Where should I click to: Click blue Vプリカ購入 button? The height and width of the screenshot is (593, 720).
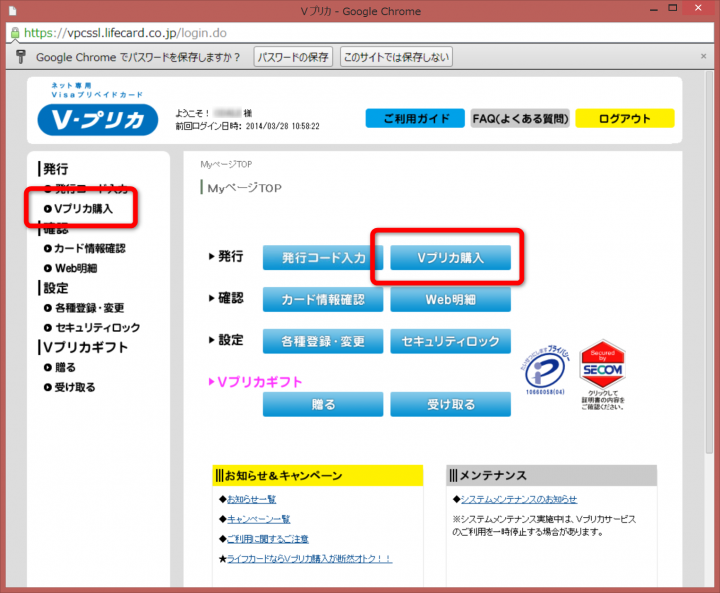pyautogui.click(x=450, y=258)
